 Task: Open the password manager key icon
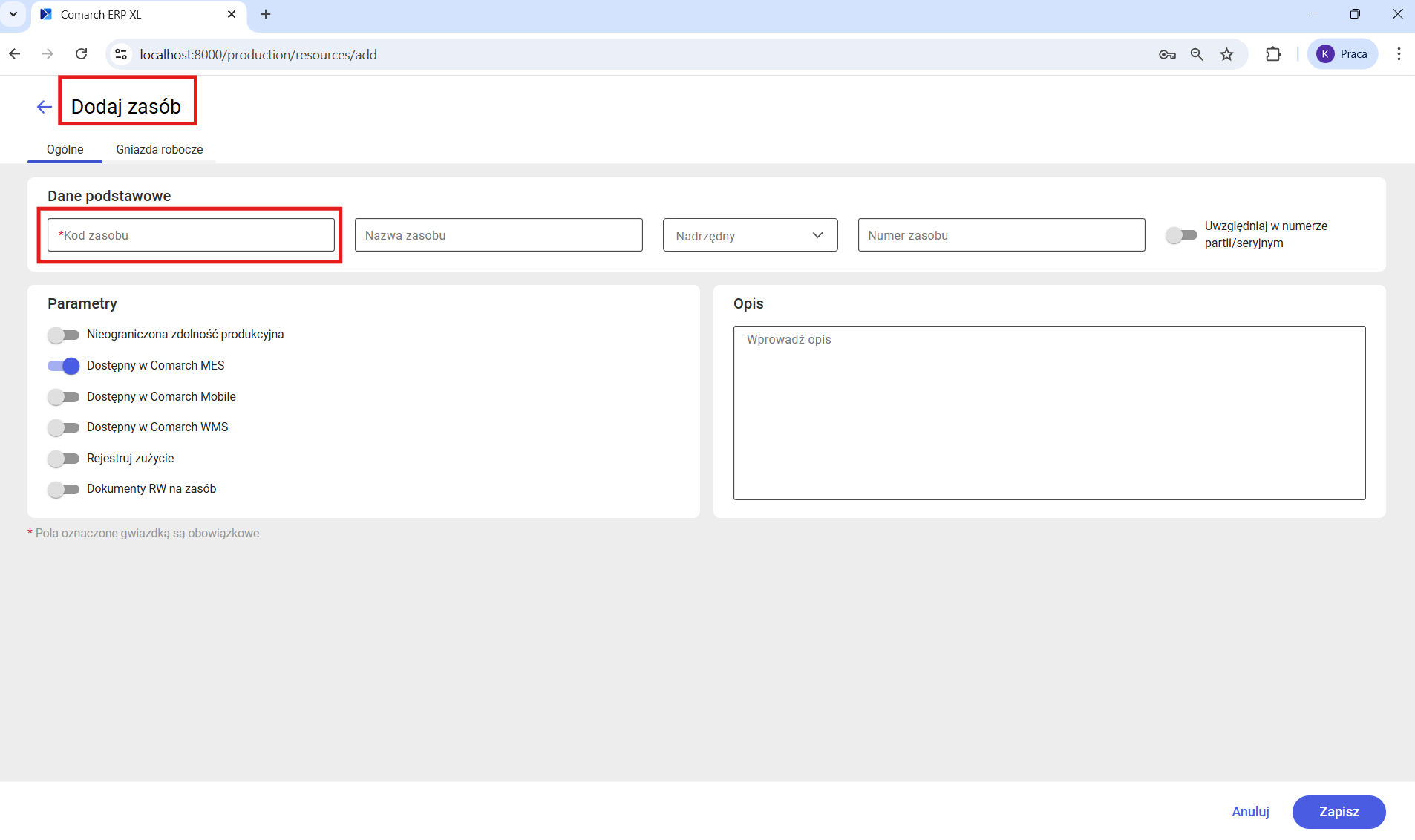coord(1167,54)
